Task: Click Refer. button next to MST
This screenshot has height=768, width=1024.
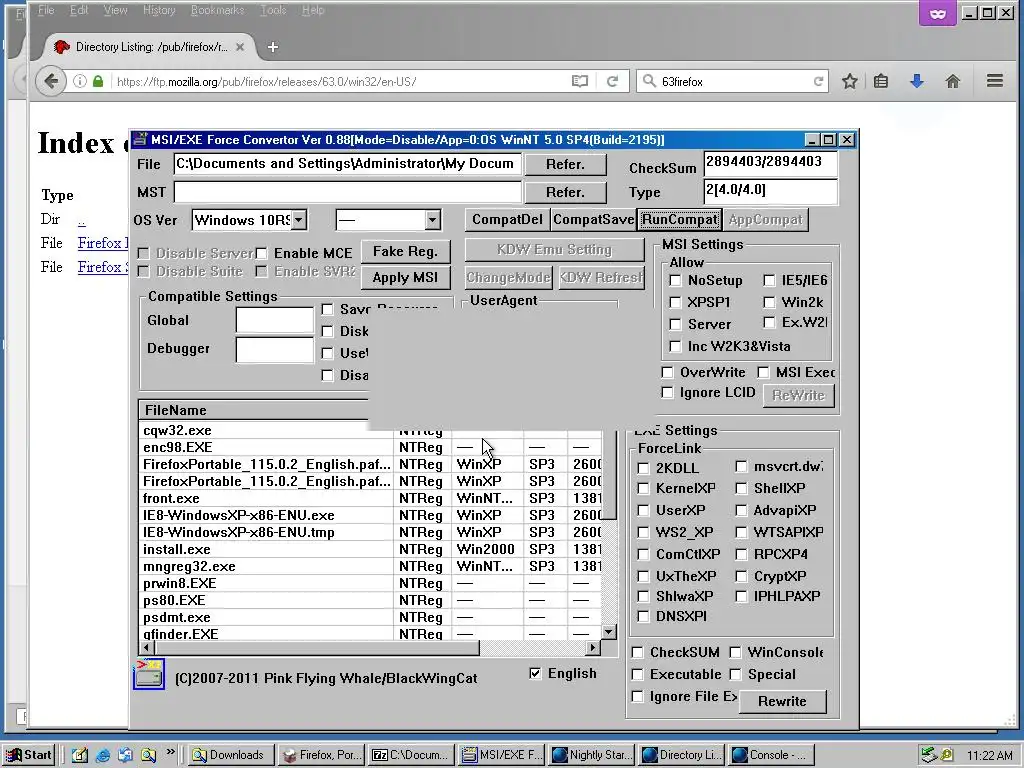Action: [x=566, y=193]
